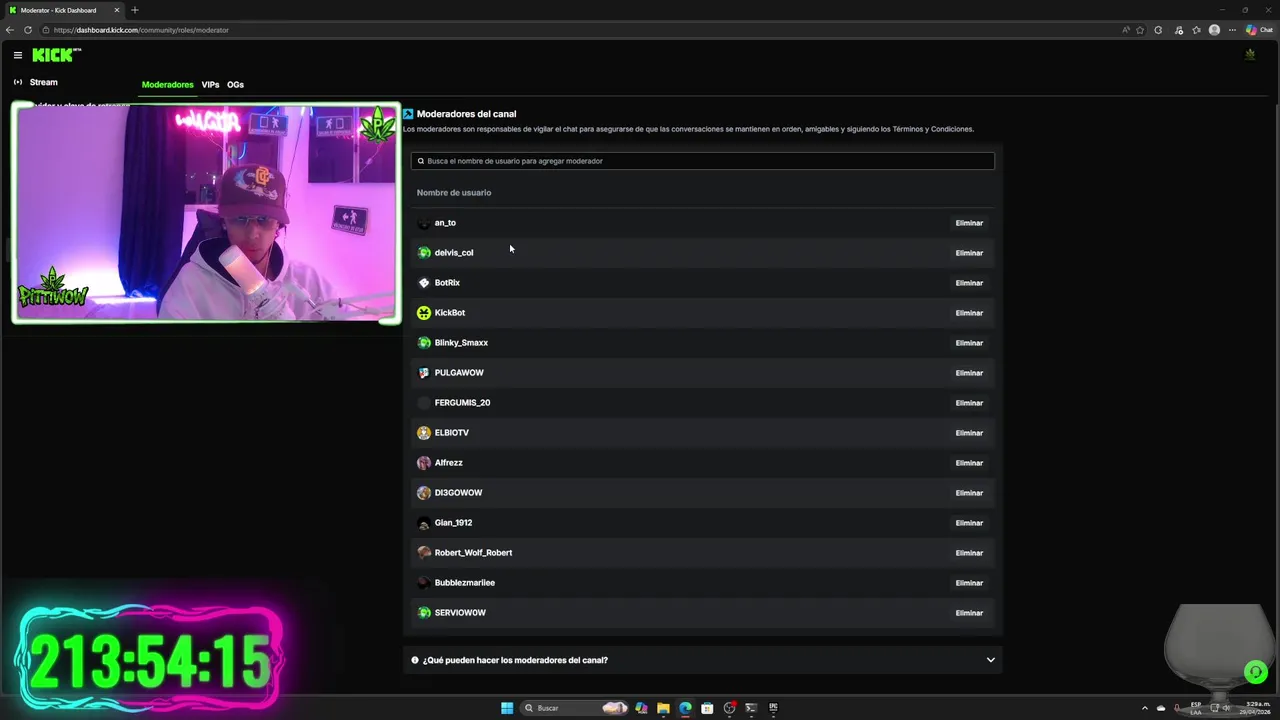Open the hamburger sidebar menu

tap(18, 55)
